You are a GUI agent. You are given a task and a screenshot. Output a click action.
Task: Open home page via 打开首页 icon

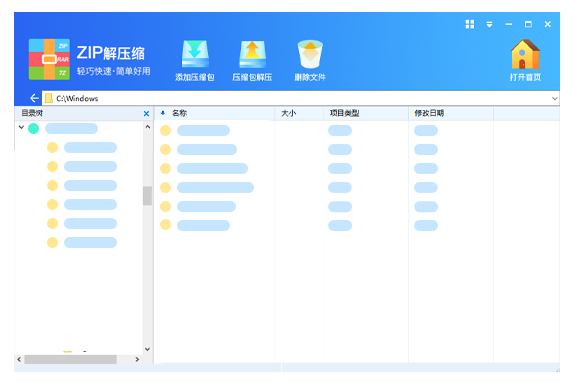pyautogui.click(x=525, y=54)
